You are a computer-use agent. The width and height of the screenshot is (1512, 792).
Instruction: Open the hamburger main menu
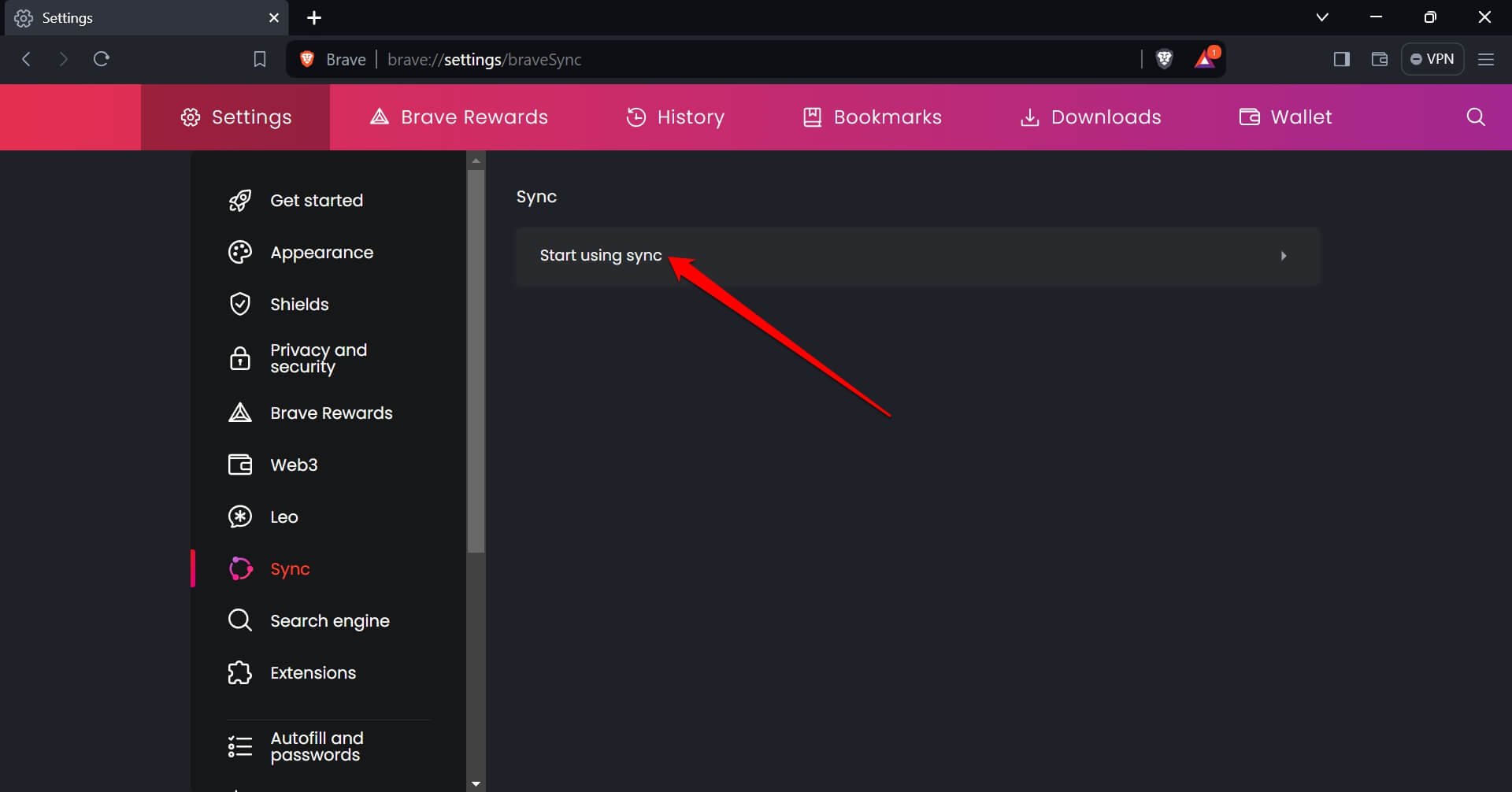(1486, 59)
